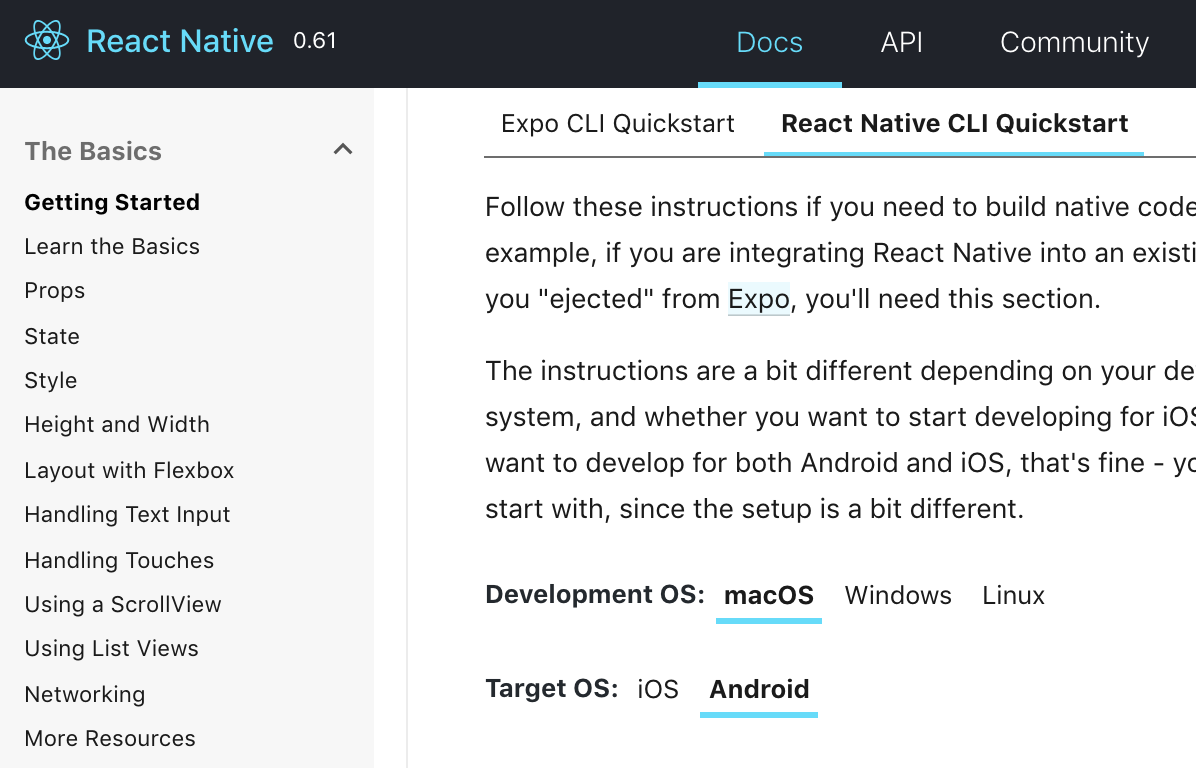The image size is (1196, 768).
Task: Open Learn the Basics page
Action: pos(112,246)
